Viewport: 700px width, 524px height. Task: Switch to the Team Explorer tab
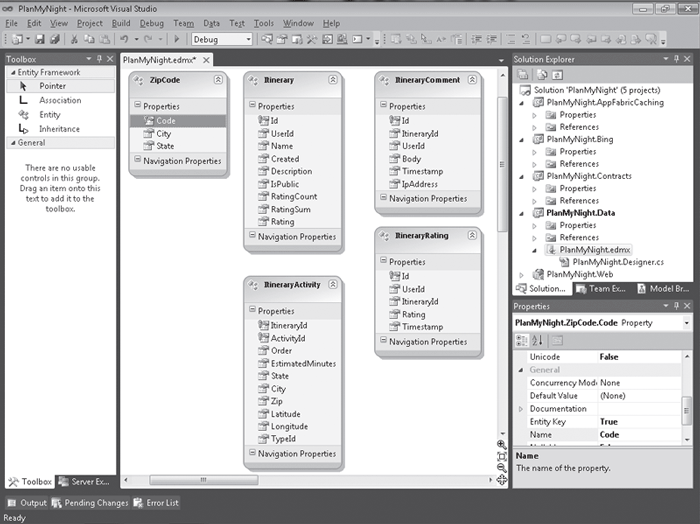601,289
